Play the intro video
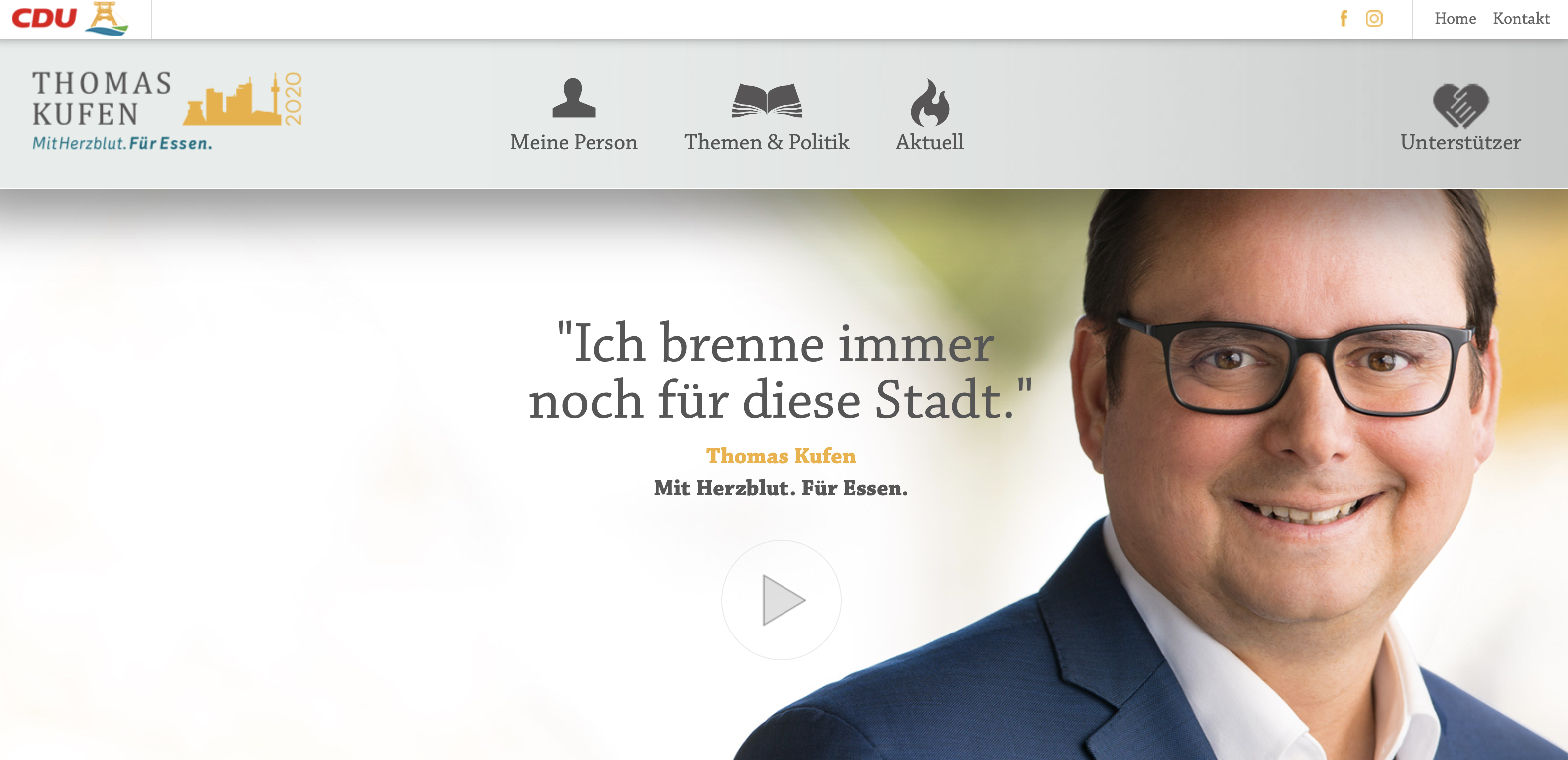Image resolution: width=1568 pixels, height=760 pixels. (781, 600)
